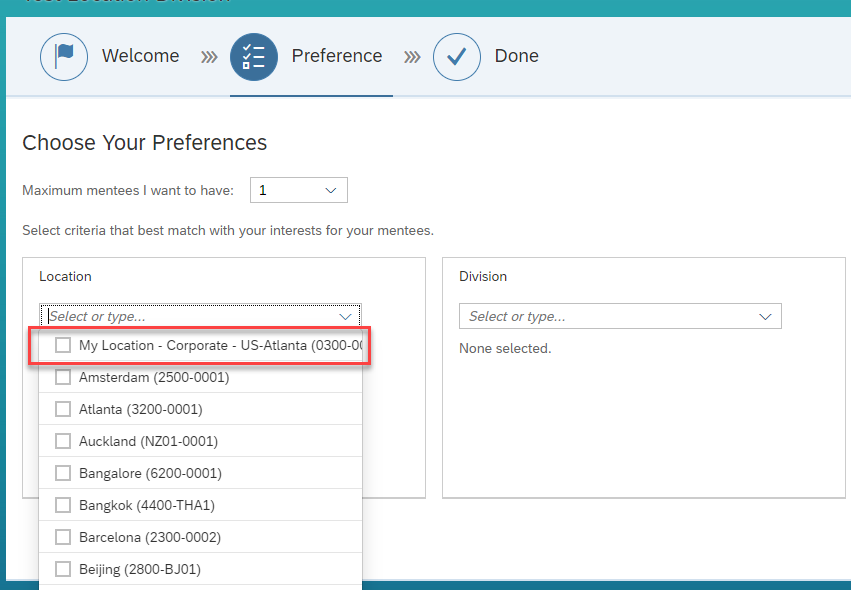This screenshot has width=851, height=590.
Task: Check My Location - Corporate - US-Atlanta checkbox
Action: click(x=63, y=345)
